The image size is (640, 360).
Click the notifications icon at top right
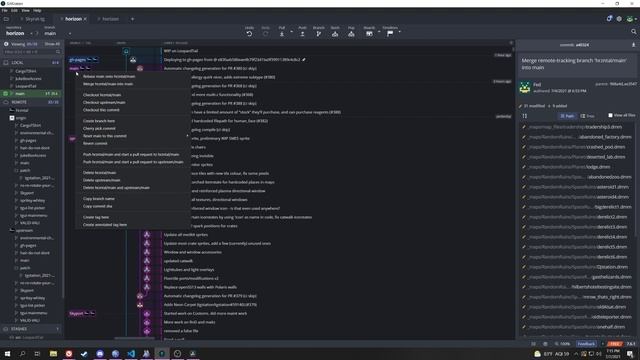point(609,19)
